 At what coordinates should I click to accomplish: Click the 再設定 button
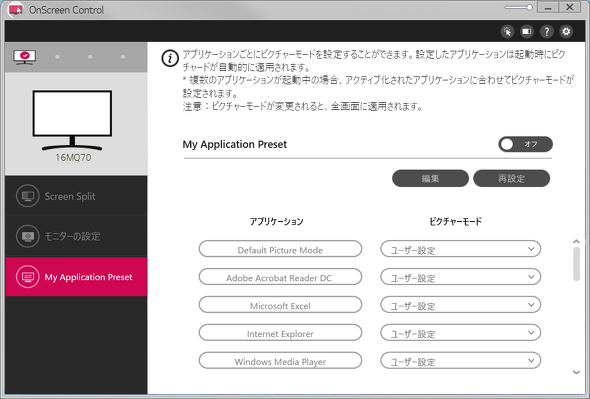point(511,178)
